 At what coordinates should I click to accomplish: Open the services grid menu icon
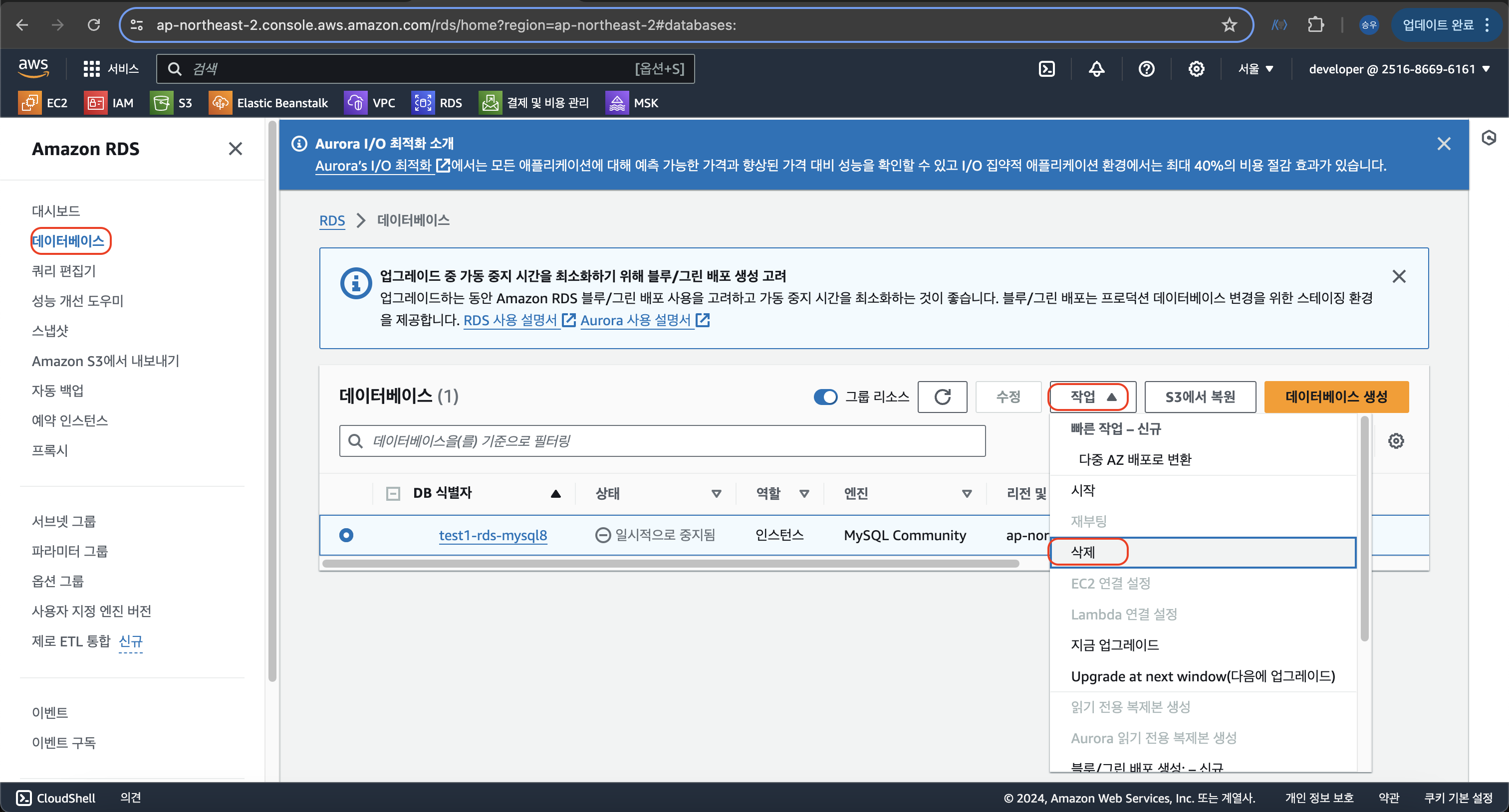tap(91, 69)
